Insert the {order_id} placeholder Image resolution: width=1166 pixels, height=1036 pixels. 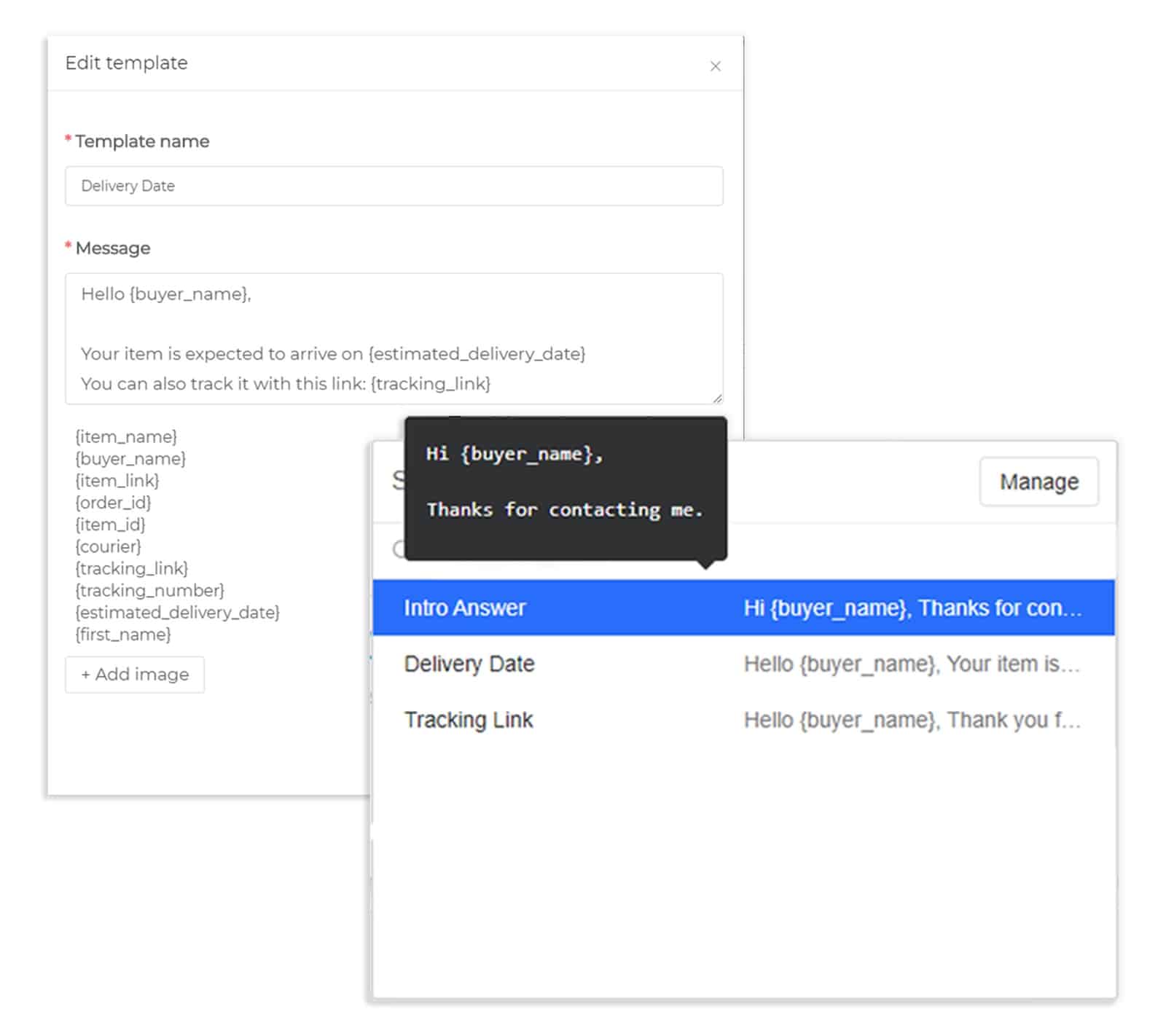[114, 503]
